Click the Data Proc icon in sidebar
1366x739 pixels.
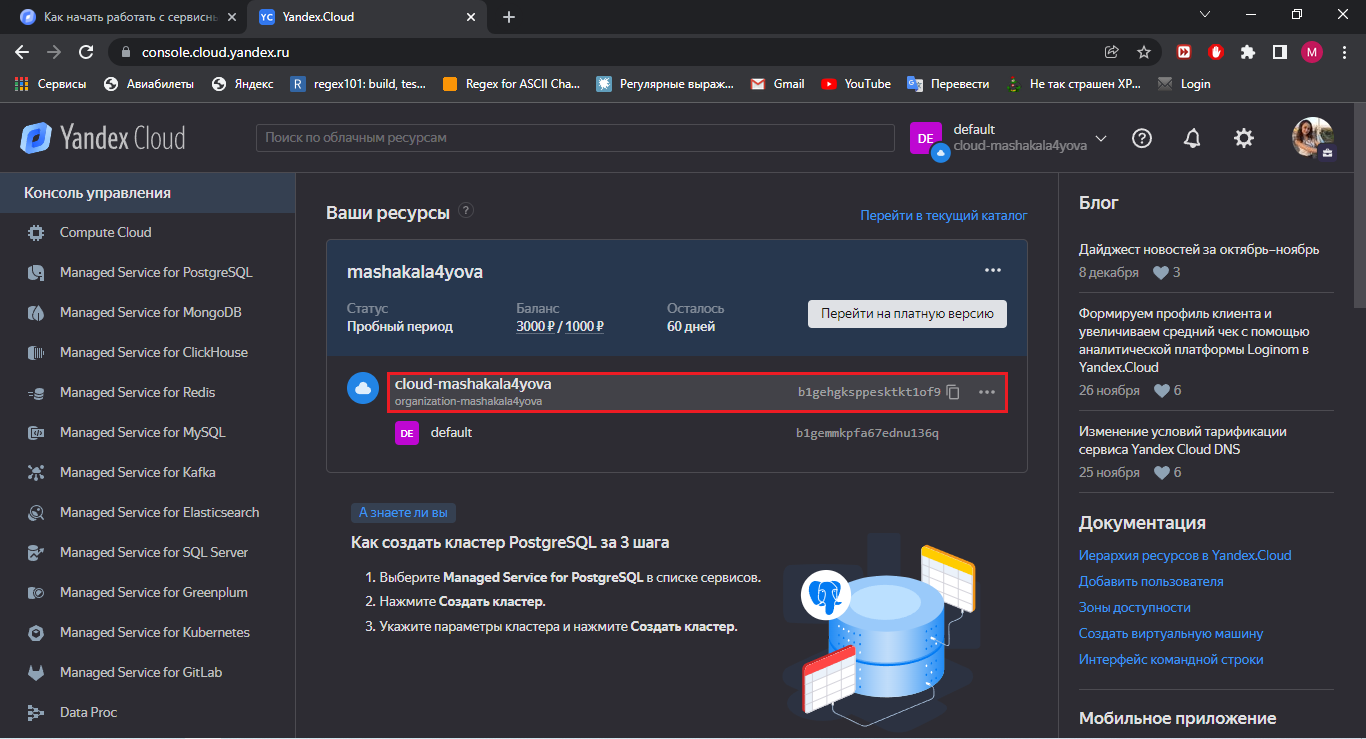pos(36,713)
